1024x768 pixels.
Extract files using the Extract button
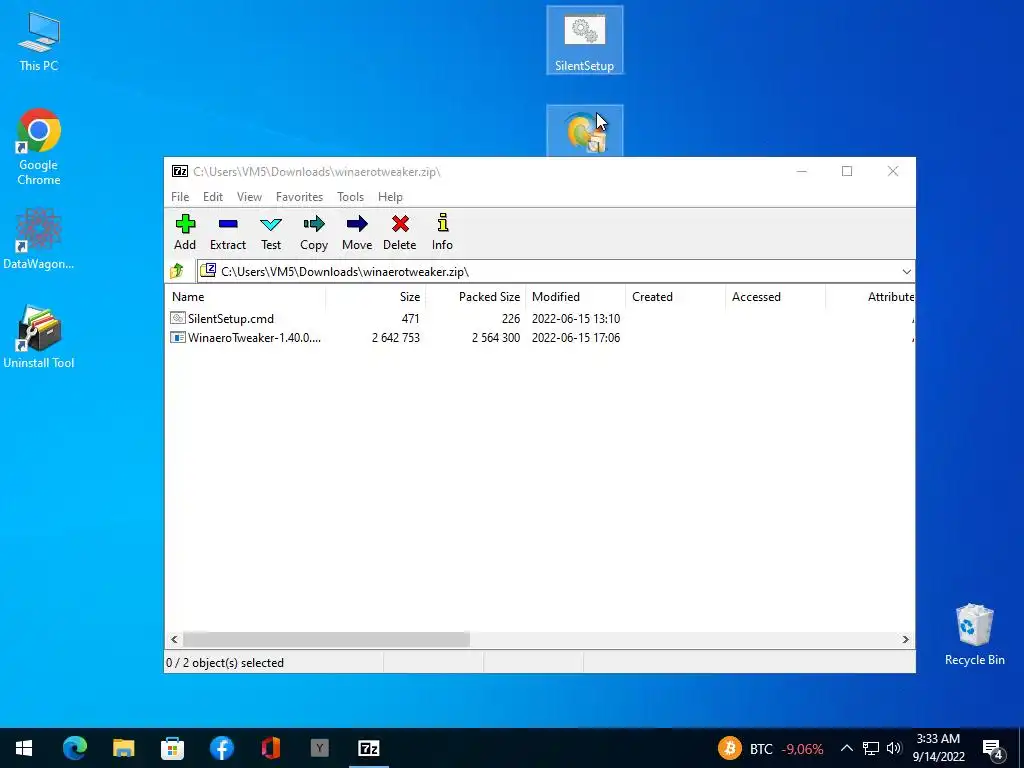228,232
